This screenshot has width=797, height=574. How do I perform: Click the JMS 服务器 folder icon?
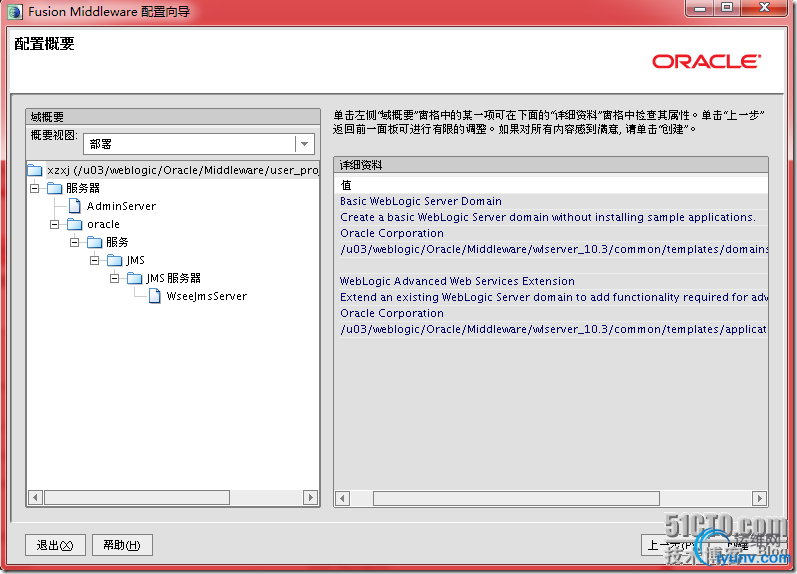[x=135, y=278]
